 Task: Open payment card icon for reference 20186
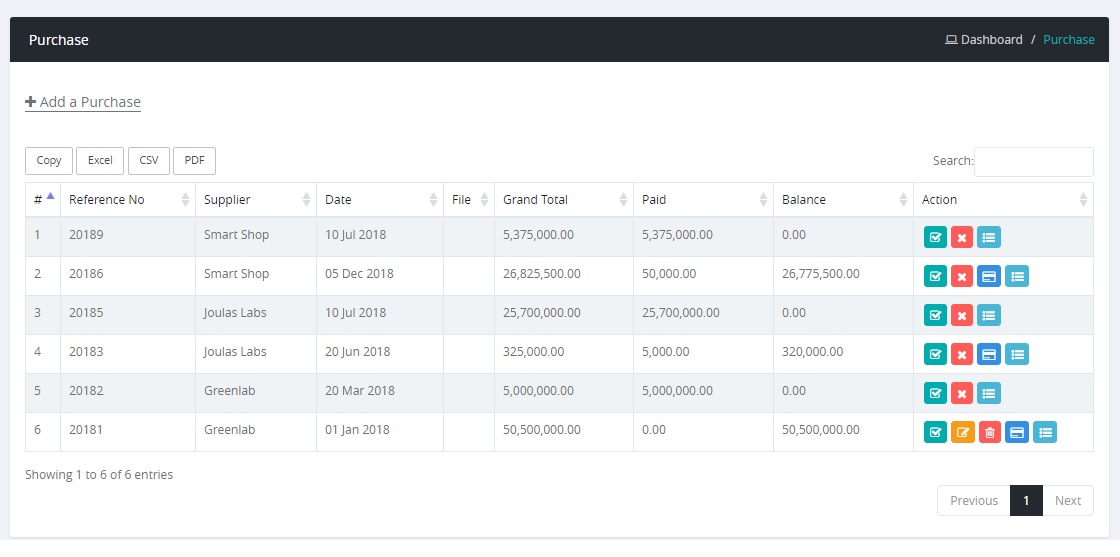click(x=989, y=276)
